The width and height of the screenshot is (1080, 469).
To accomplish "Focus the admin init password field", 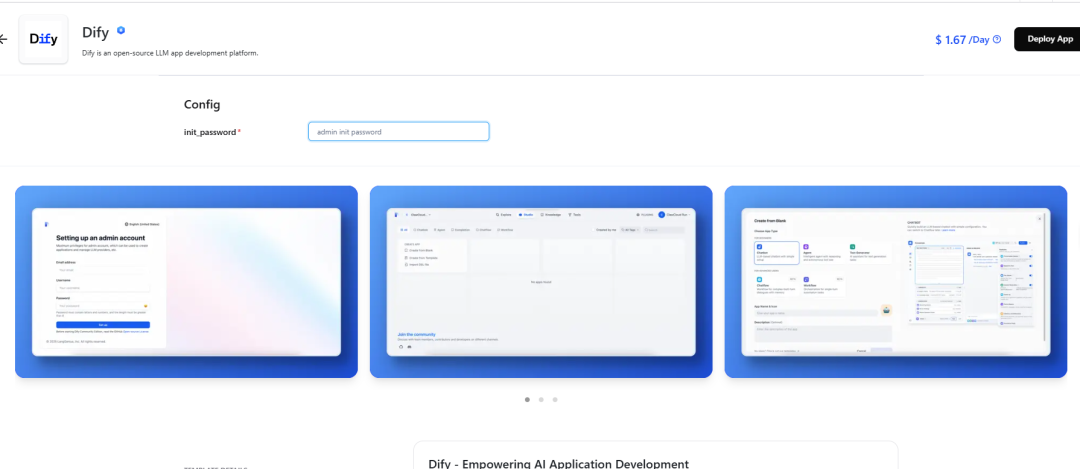I will point(398,132).
